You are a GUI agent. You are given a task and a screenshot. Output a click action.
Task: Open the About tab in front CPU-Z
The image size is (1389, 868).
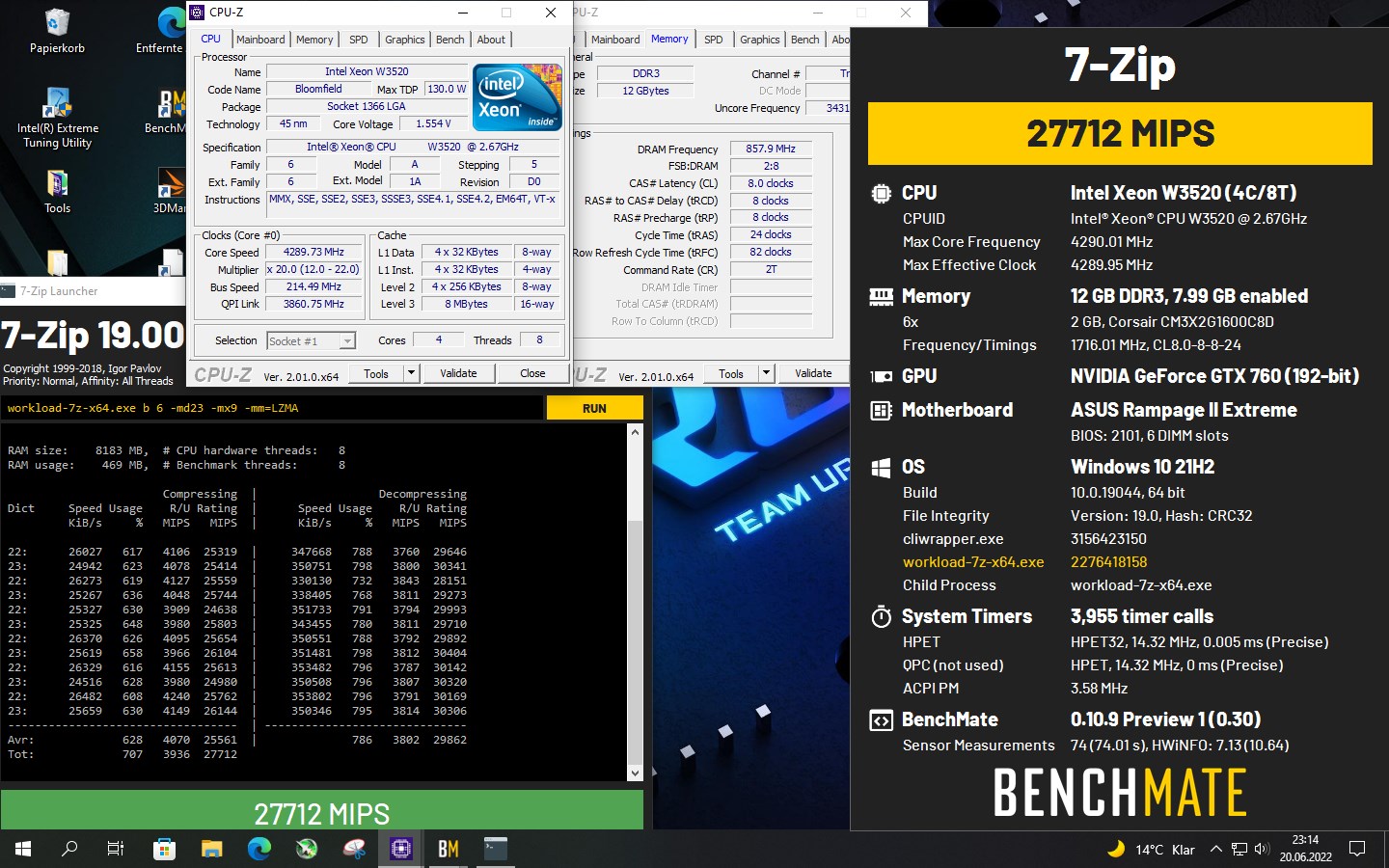click(x=491, y=40)
